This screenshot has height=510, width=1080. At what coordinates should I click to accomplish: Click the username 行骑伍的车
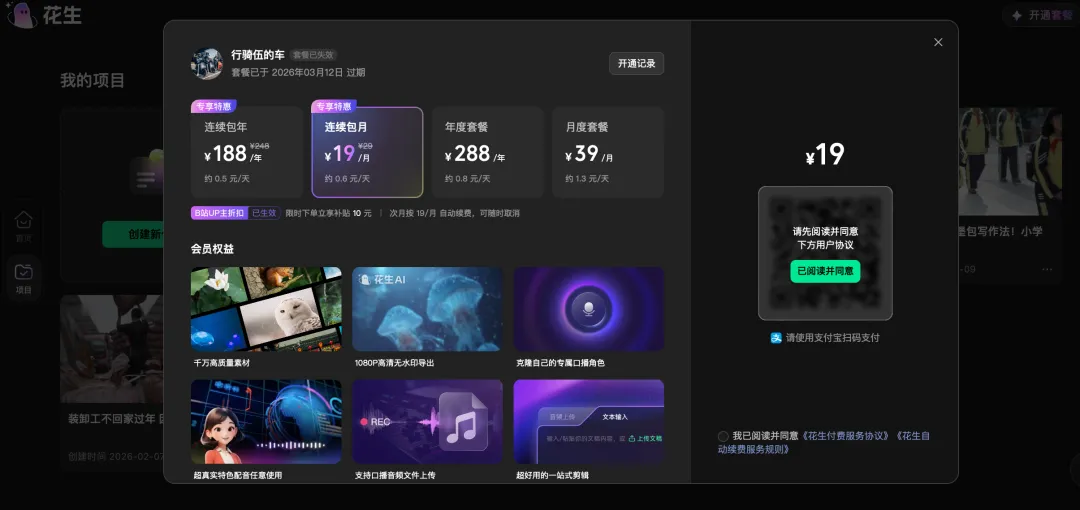258,55
